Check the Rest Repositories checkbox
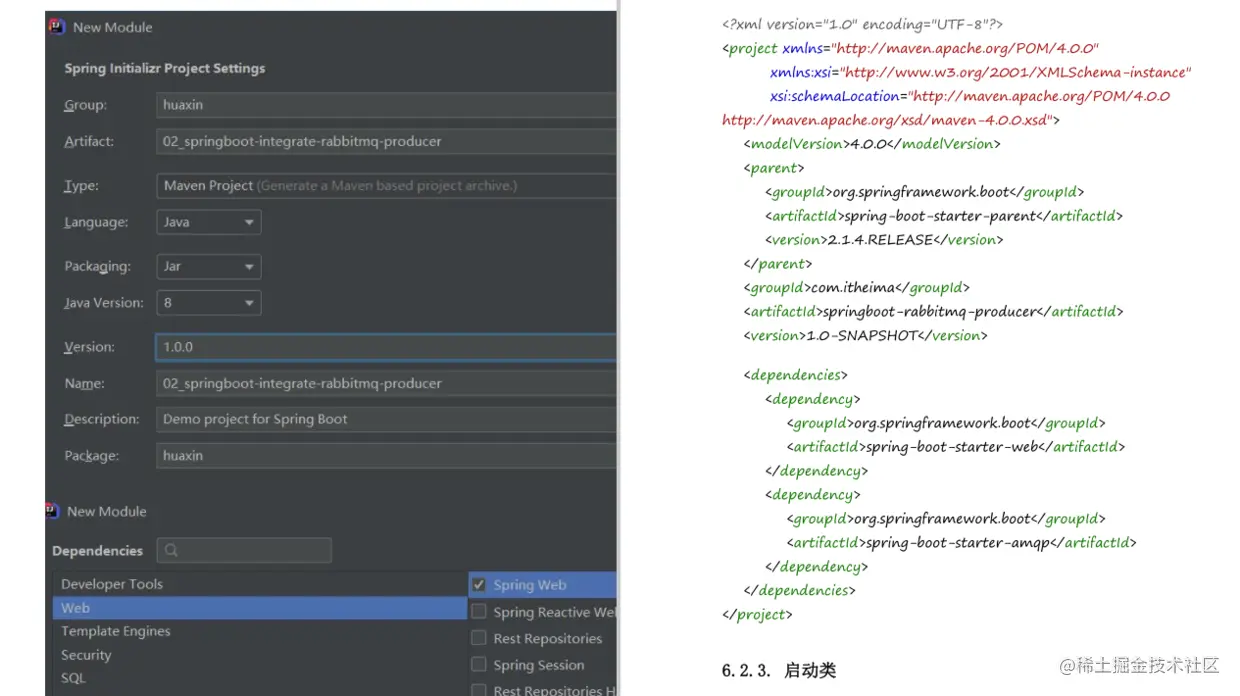The width and height of the screenshot is (1240, 696). point(479,638)
